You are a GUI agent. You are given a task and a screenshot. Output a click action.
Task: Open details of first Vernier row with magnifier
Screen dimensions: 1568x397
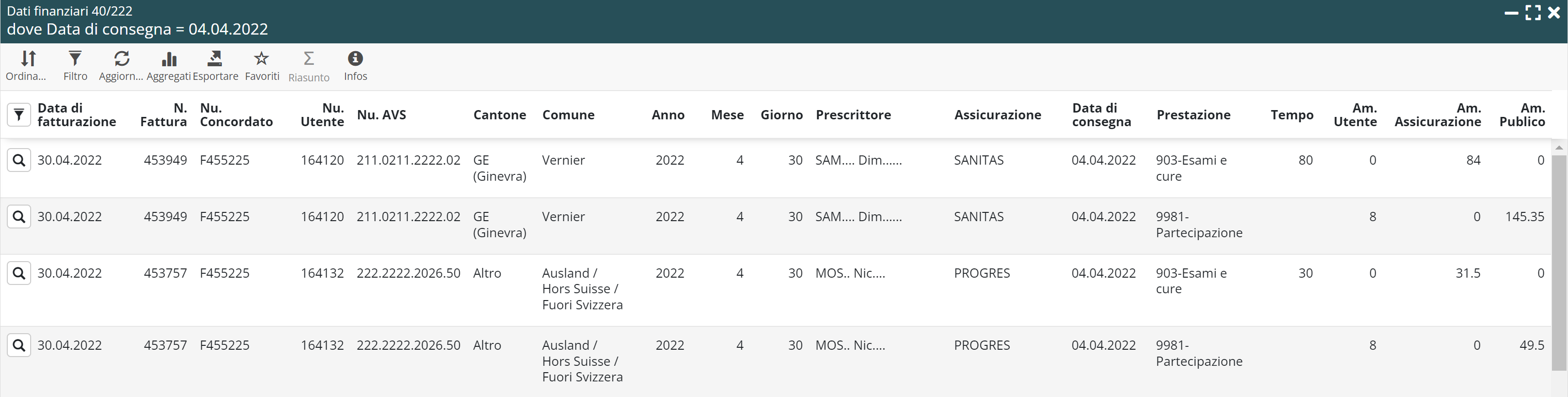(x=19, y=160)
